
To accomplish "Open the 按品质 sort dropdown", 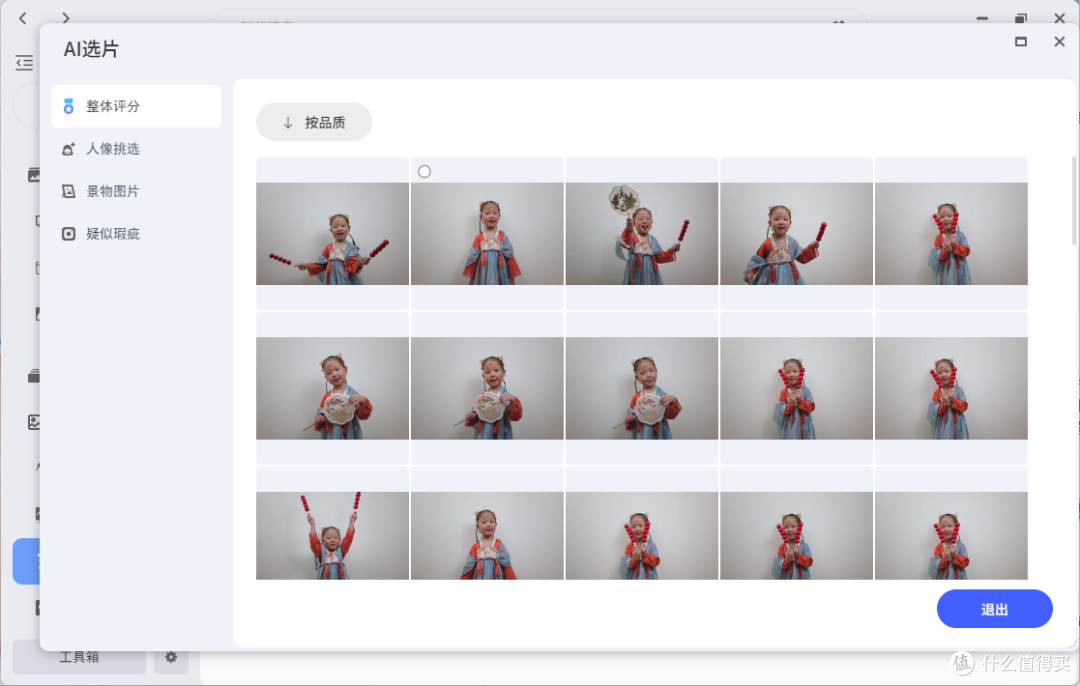I will 314,123.
